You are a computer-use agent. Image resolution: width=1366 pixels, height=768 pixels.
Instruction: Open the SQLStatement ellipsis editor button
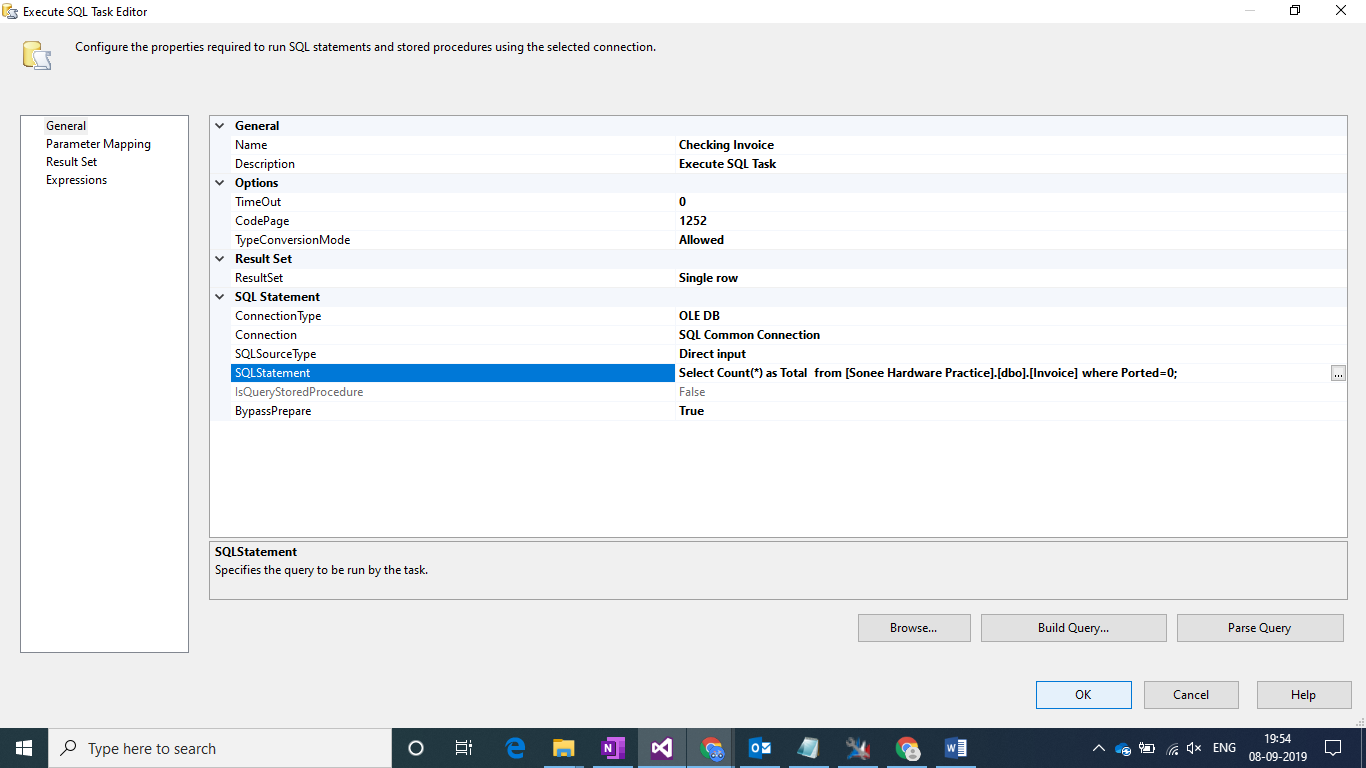[1338, 373]
